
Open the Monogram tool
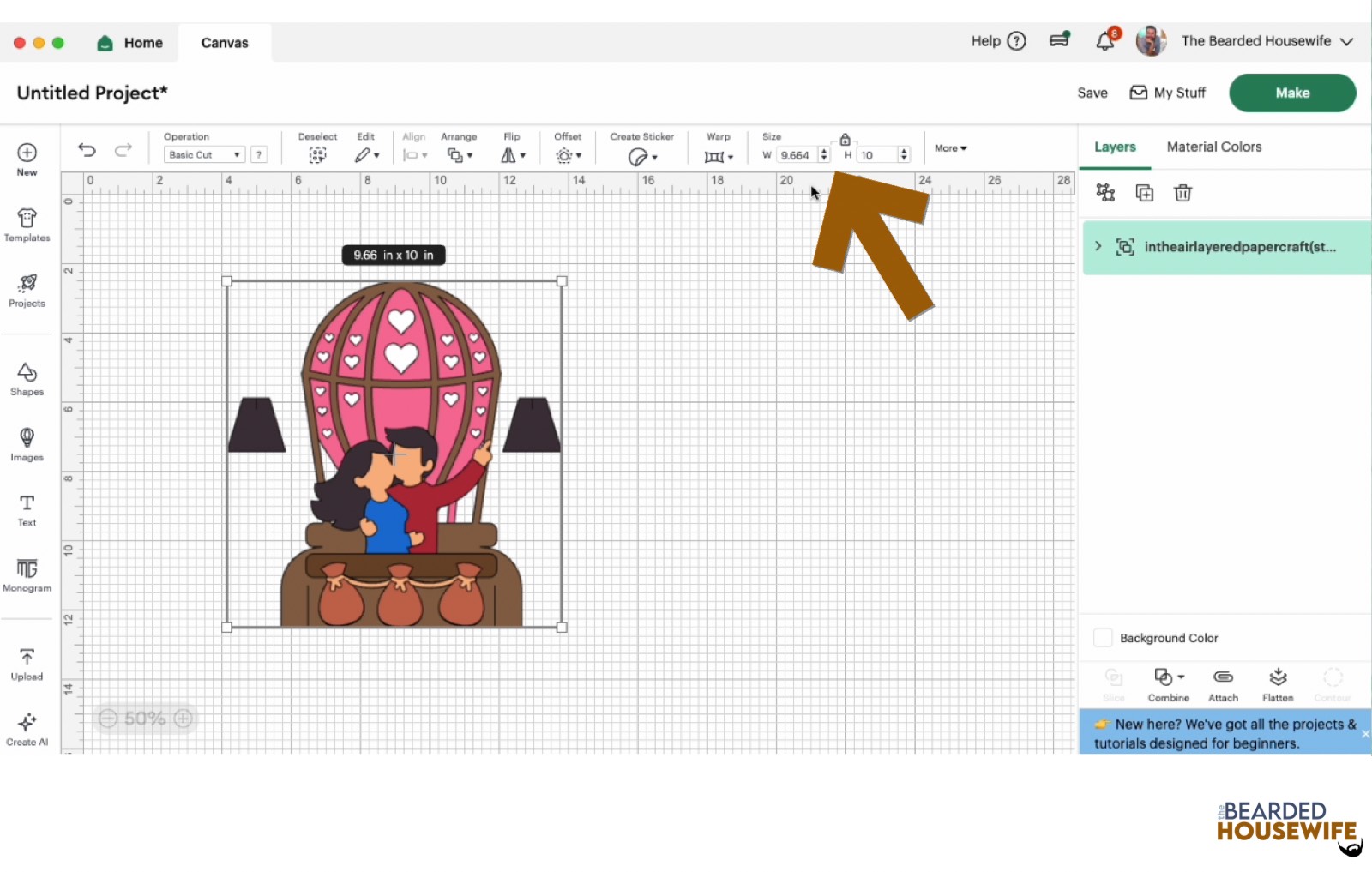[27, 574]
